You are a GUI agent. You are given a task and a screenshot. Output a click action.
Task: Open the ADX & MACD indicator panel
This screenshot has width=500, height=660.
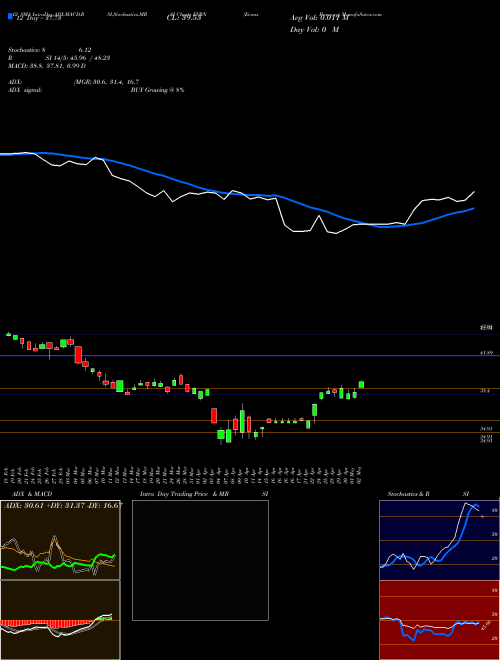click(60, 540)
